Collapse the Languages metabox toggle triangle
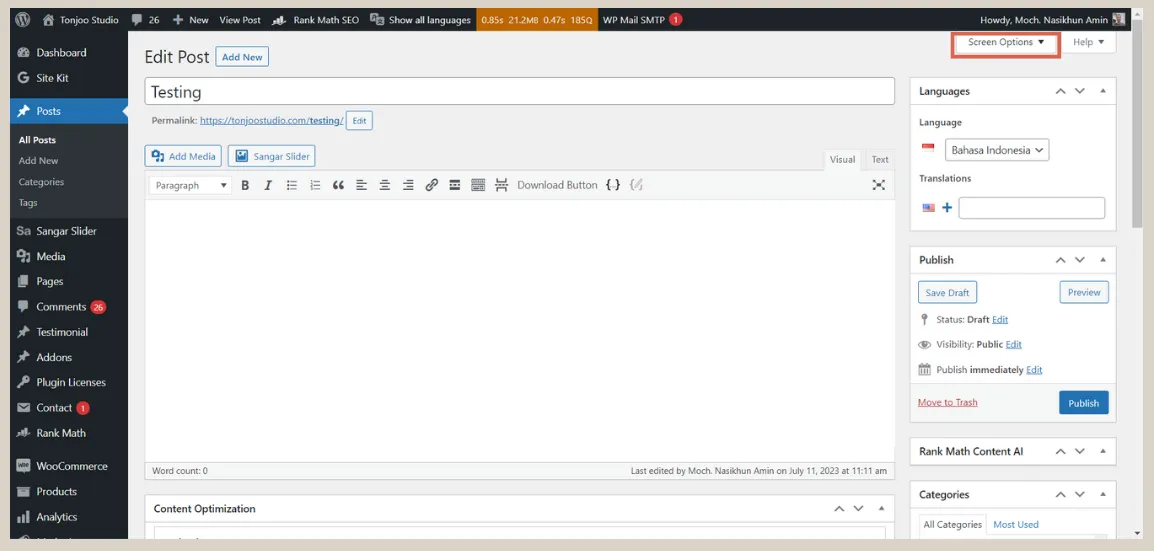The height and width of the screenshot is (551, 1154). tap(1102, 91)
